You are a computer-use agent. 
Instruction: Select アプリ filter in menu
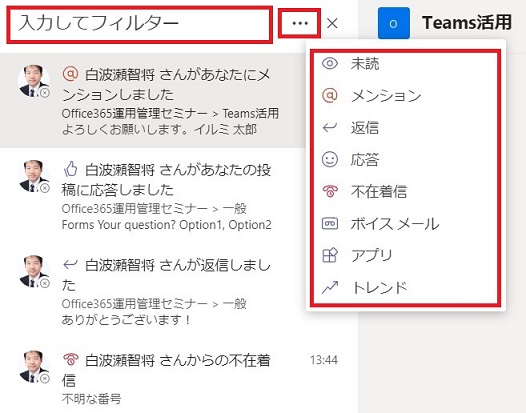pyautogui.click(x=405, y=256)
